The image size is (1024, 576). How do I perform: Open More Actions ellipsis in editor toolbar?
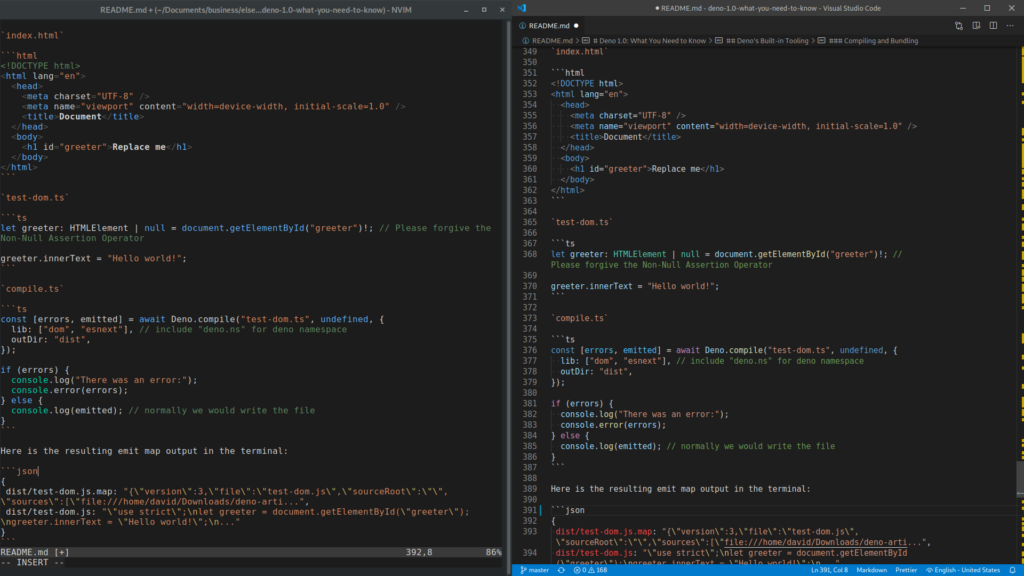pos(1010,26)
